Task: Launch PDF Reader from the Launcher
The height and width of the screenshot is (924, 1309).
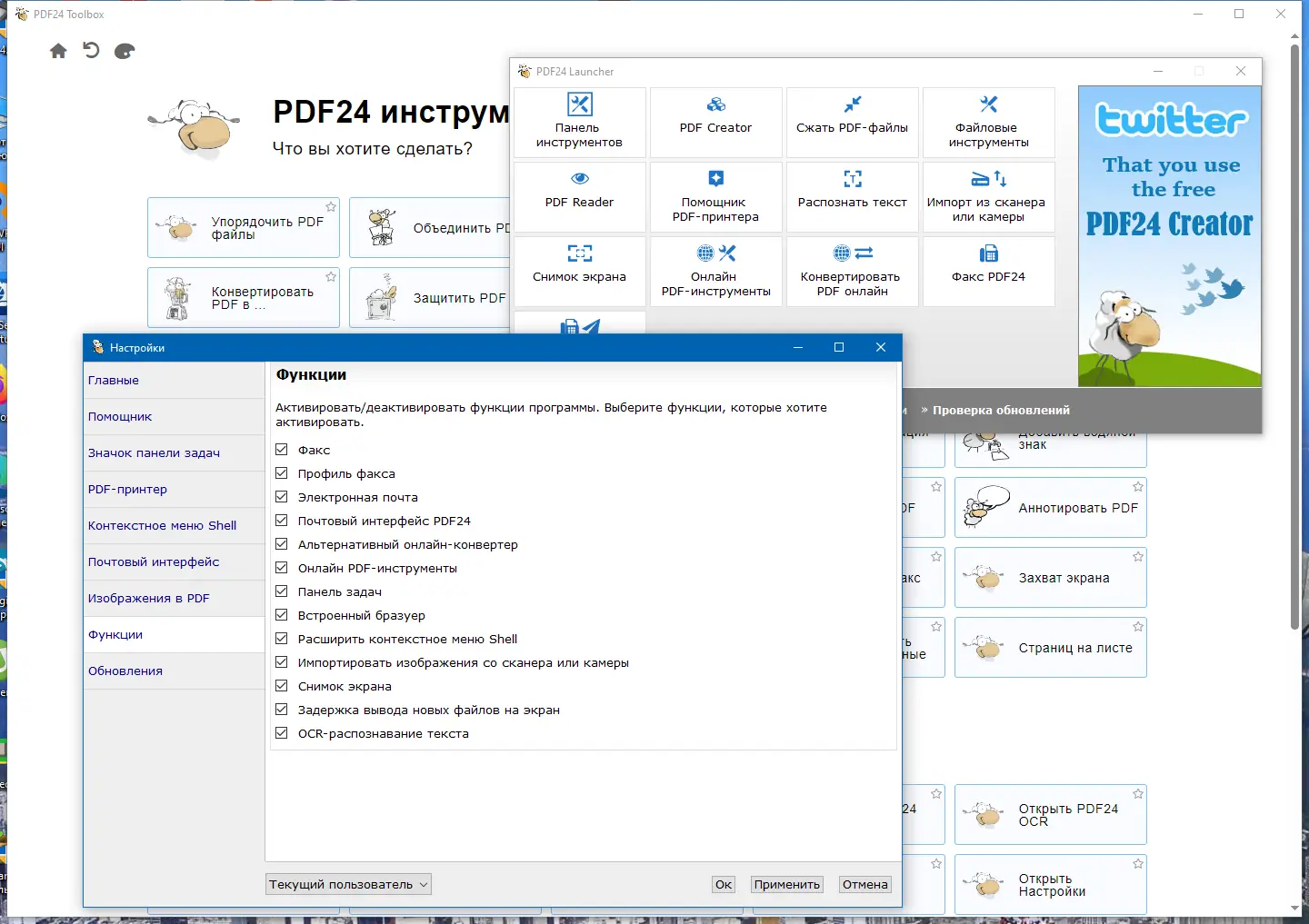Action: tap(580, 197)
